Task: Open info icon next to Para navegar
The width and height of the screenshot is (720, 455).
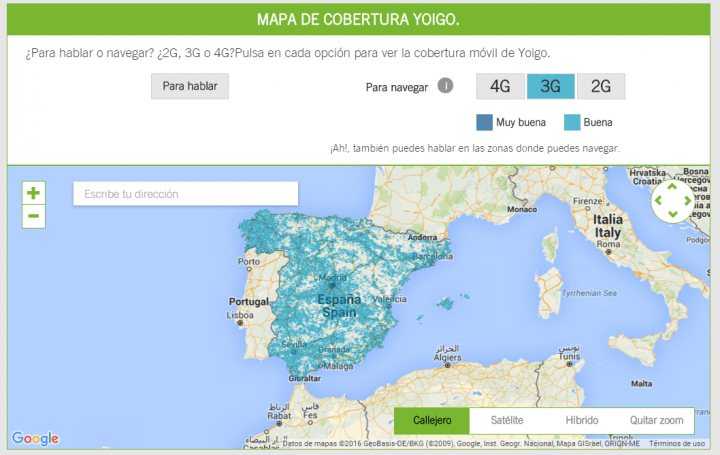Action: click(x=445, y=85)
